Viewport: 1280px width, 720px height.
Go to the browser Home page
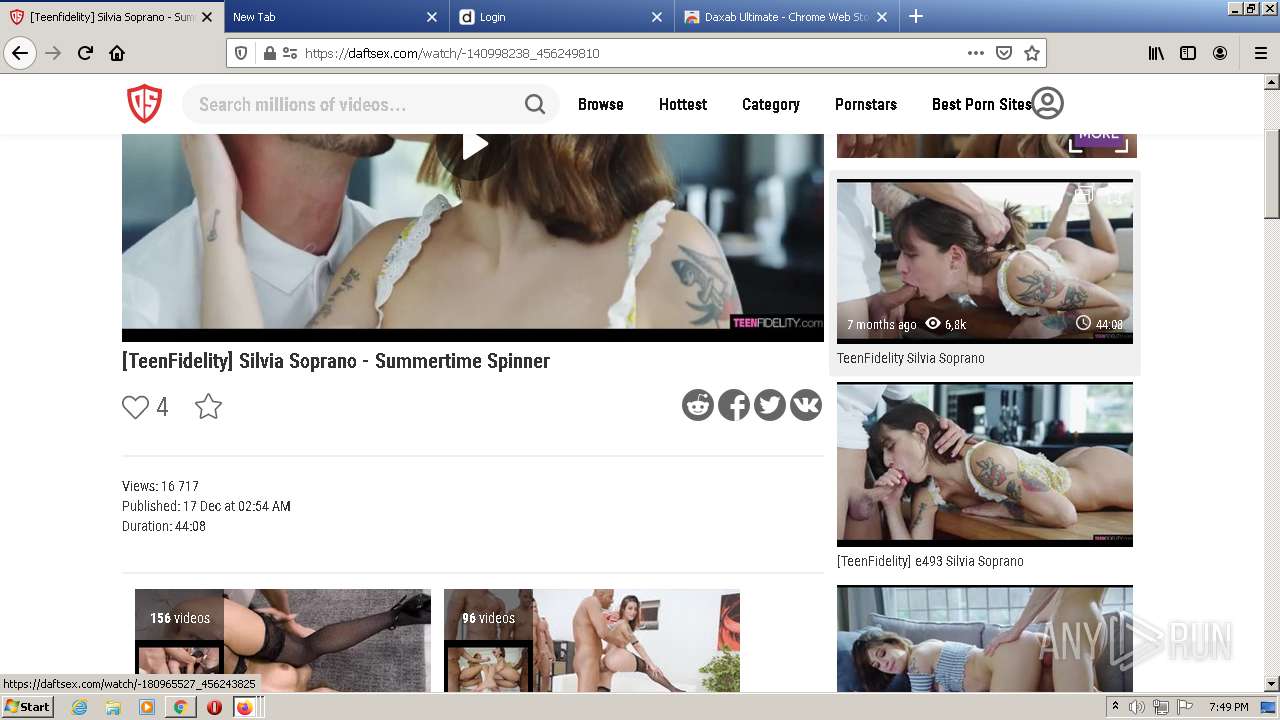[x=117, y=53]
